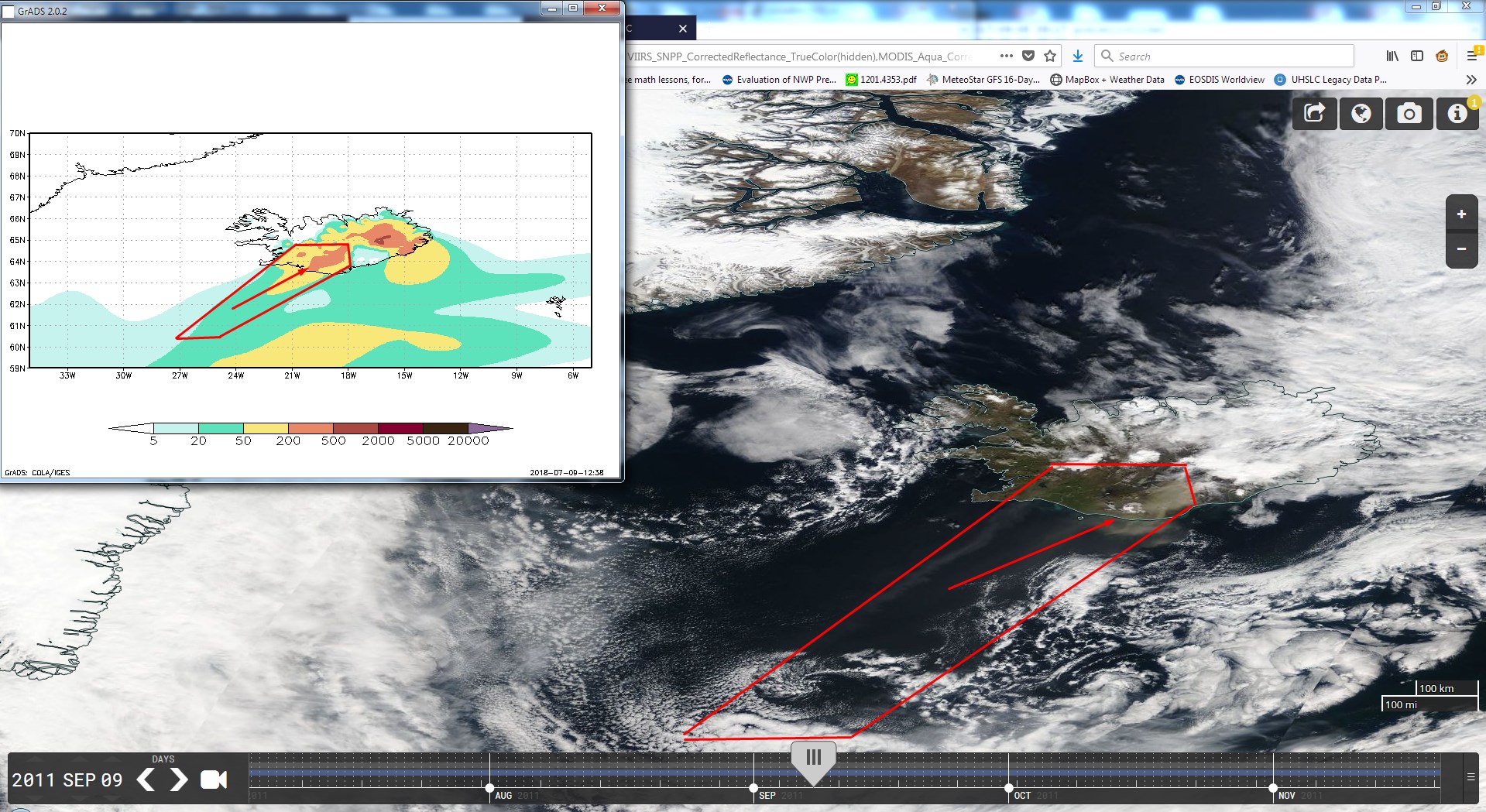Screen dimensions: 1486x812
Task: Select the day 09 in date selector
Action: click(112, 780)
